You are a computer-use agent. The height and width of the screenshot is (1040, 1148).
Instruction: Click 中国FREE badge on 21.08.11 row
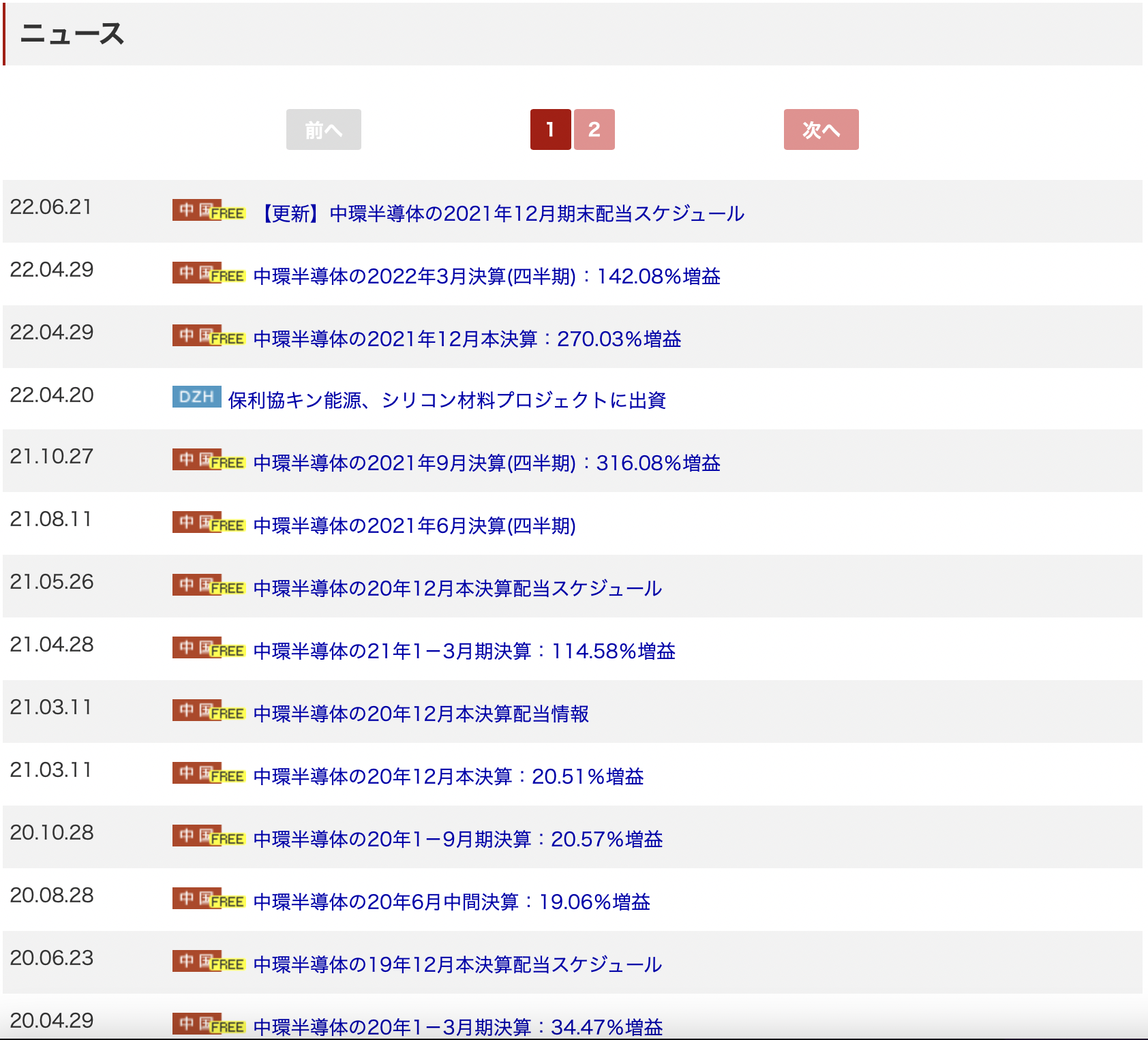click(x=209, y=522)
